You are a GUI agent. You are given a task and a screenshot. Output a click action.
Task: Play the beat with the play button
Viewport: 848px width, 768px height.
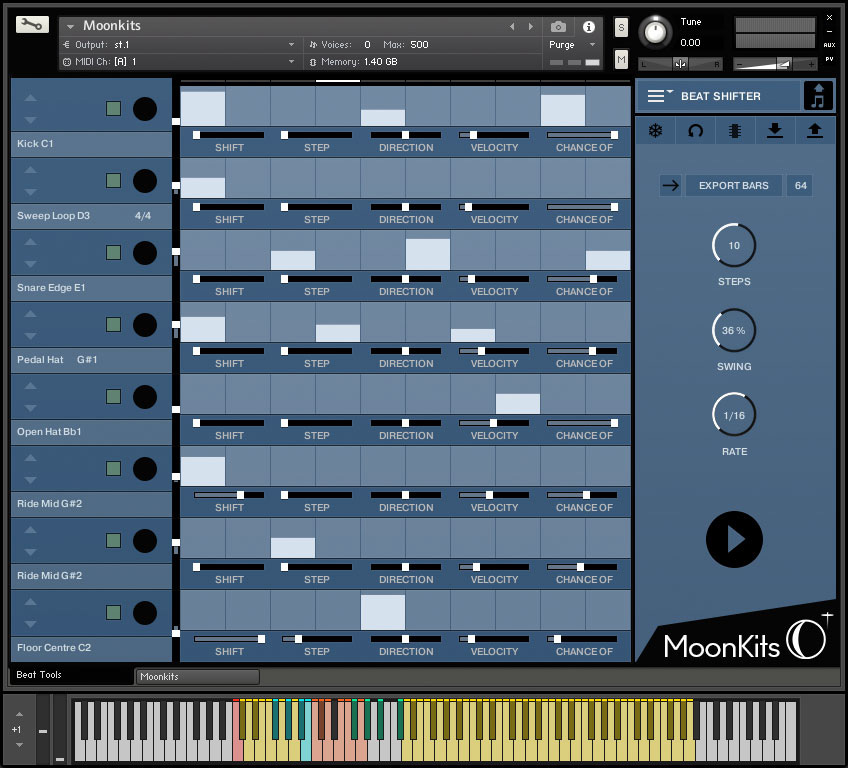[734, 539]
